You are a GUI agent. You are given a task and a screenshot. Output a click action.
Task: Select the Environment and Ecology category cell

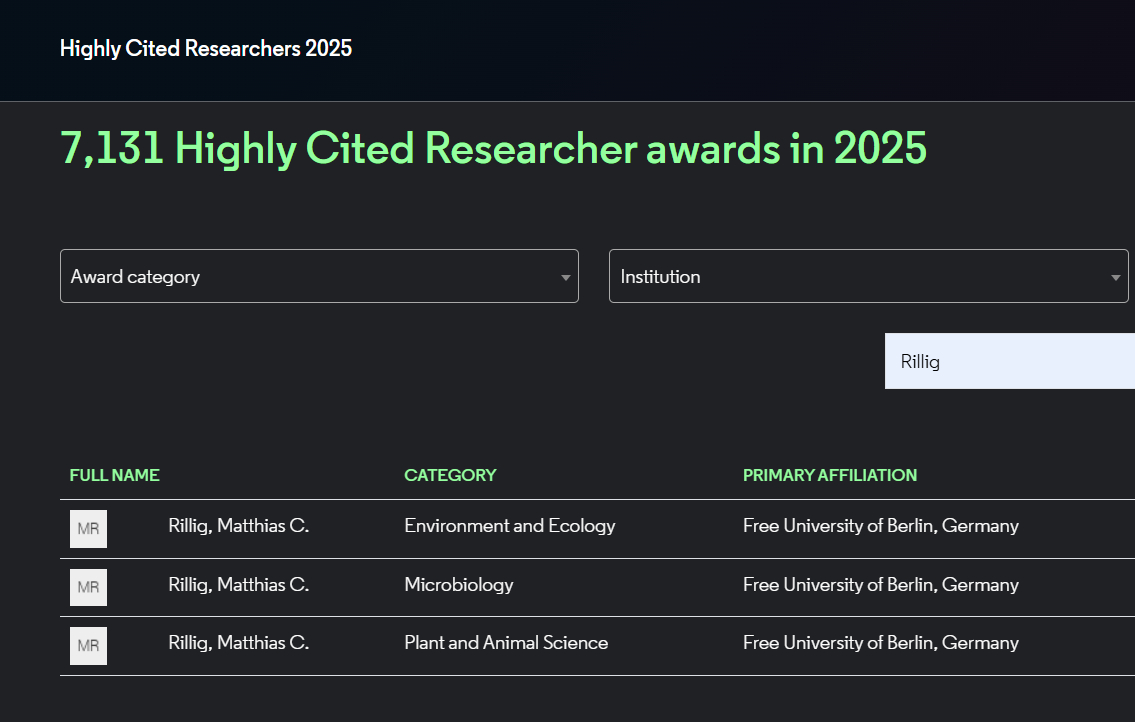pyautogui.click(x=509, y=526)
